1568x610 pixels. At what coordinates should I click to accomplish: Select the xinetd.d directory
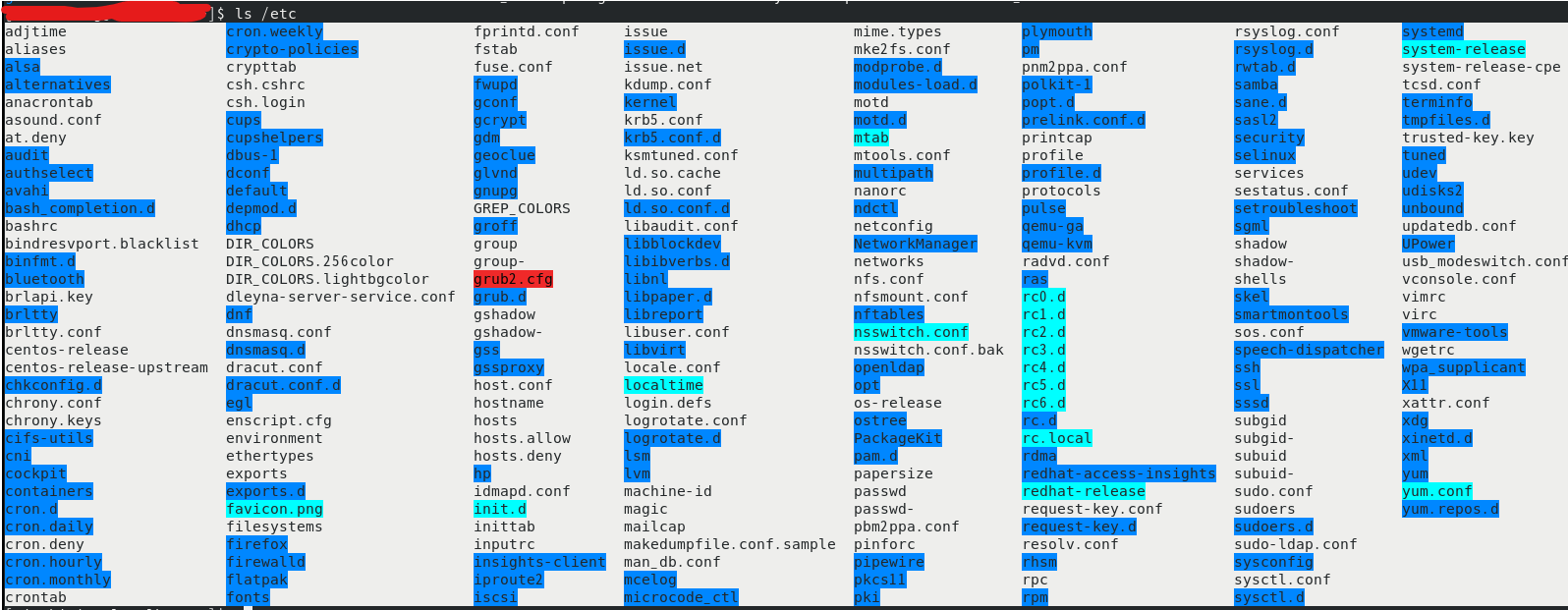point(1437,438)
